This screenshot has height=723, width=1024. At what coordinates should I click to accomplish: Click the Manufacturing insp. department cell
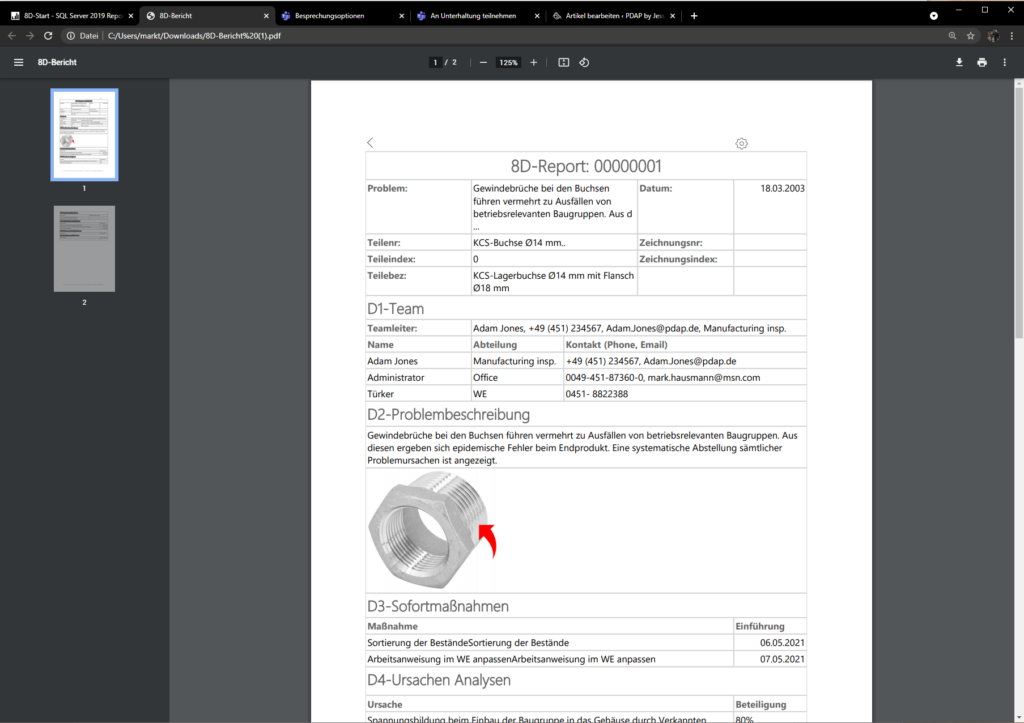(x=515, y=361)
